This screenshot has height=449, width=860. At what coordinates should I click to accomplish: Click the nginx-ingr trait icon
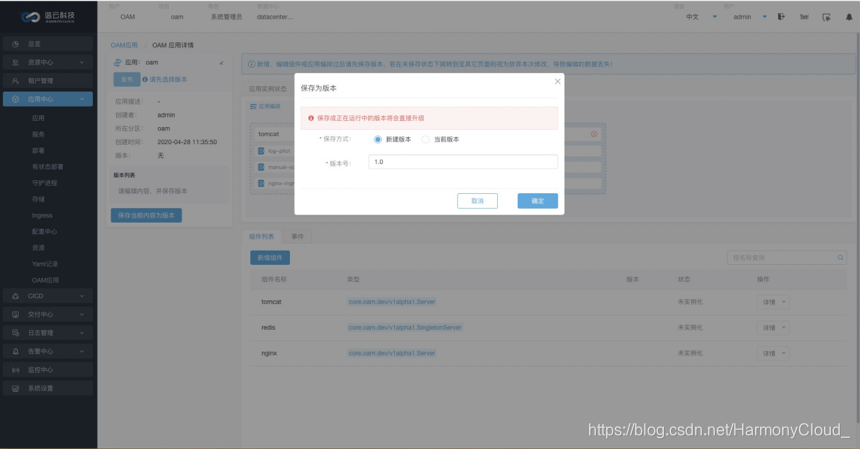point(261,183)
